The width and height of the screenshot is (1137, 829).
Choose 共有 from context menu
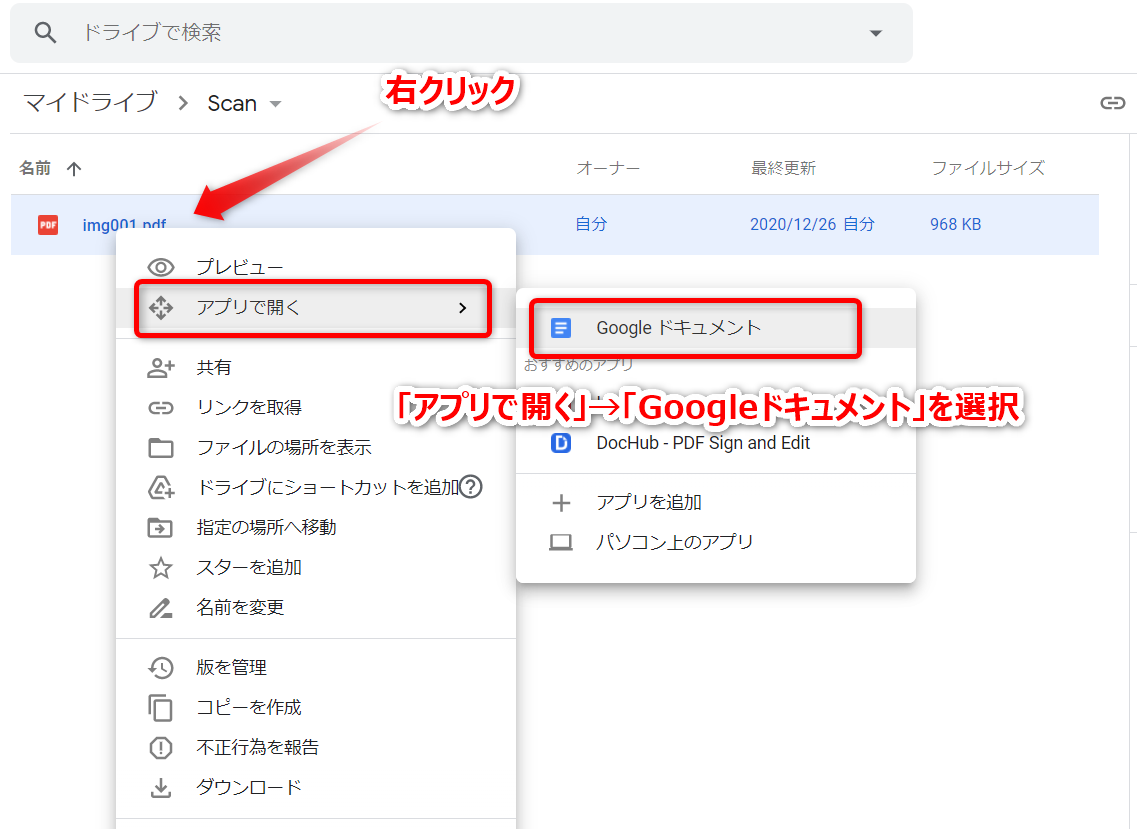[316, 368]
